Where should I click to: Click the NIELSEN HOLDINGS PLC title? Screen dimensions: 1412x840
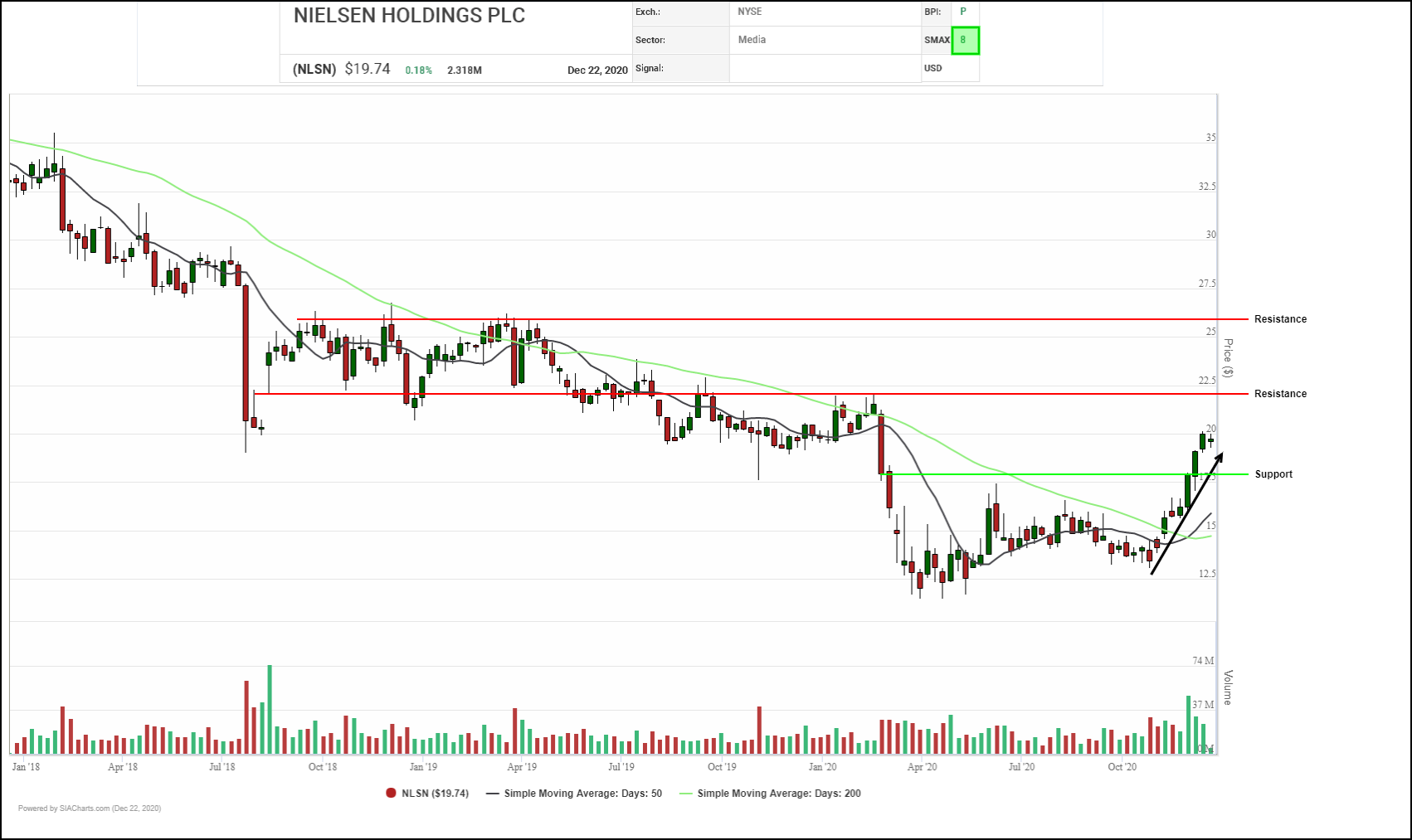pos(409,16)
